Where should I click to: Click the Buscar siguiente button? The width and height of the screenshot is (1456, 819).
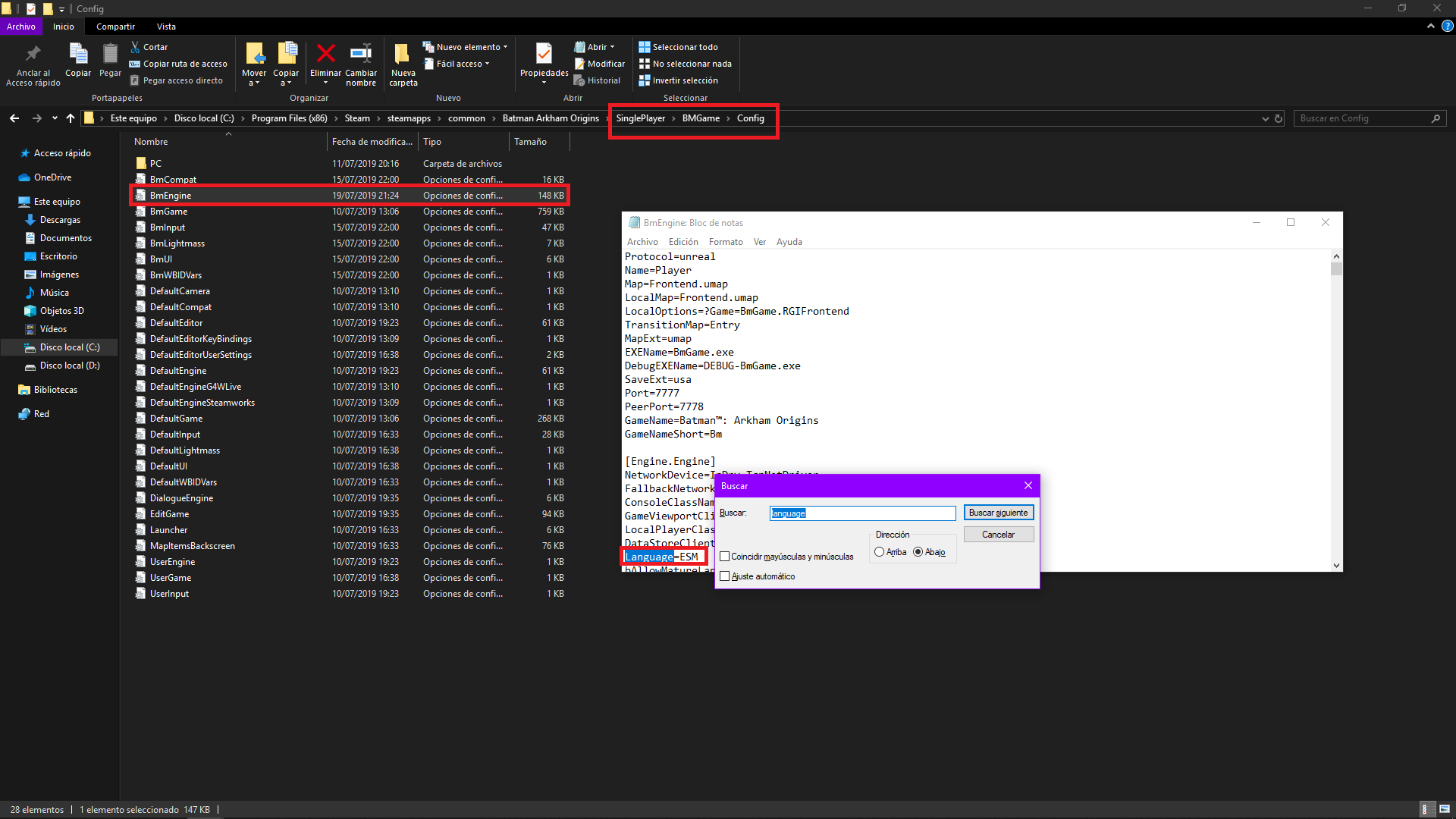point(998,513)
